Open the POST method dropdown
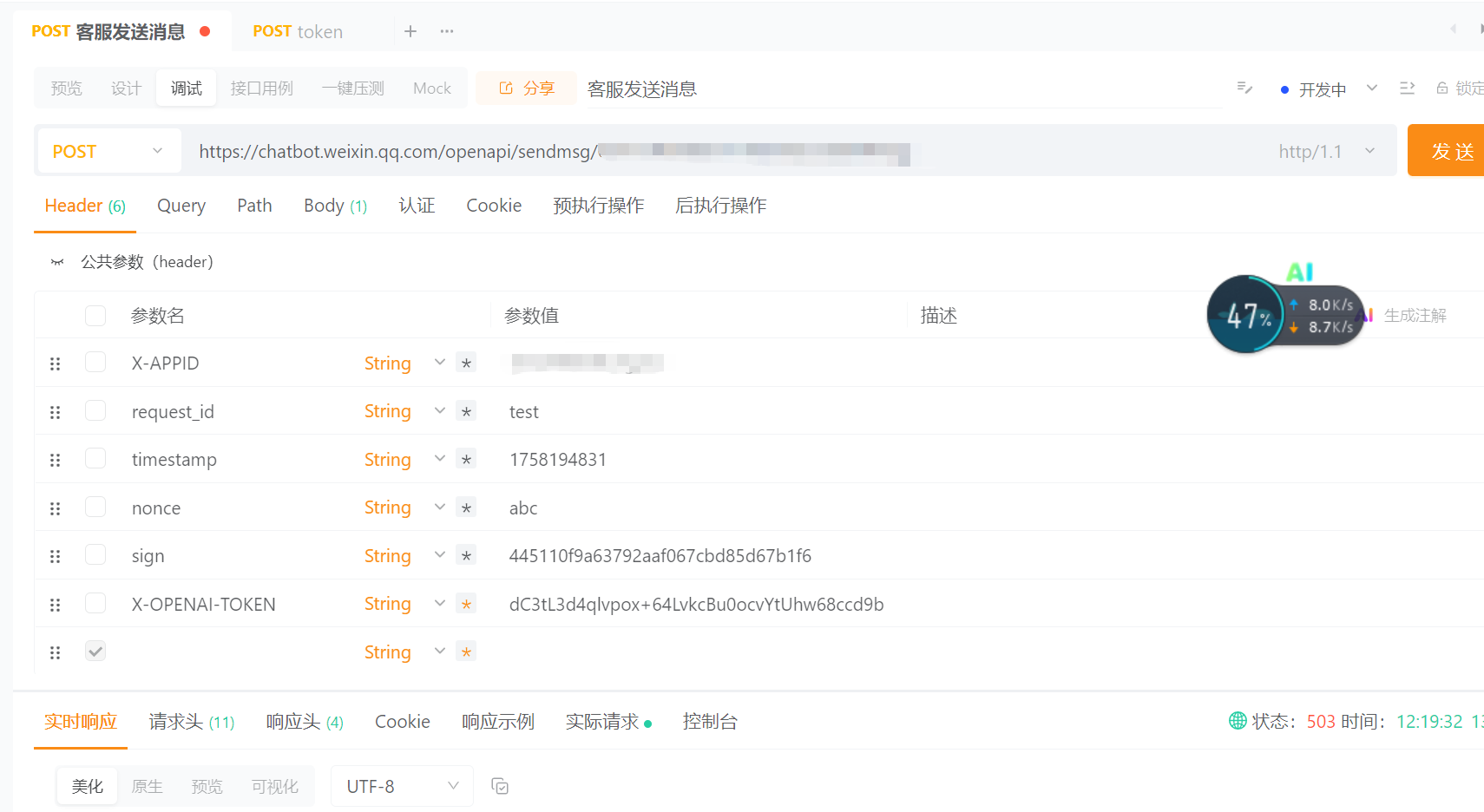Viewport: 1484px width, 812px height. click(109, 151)
